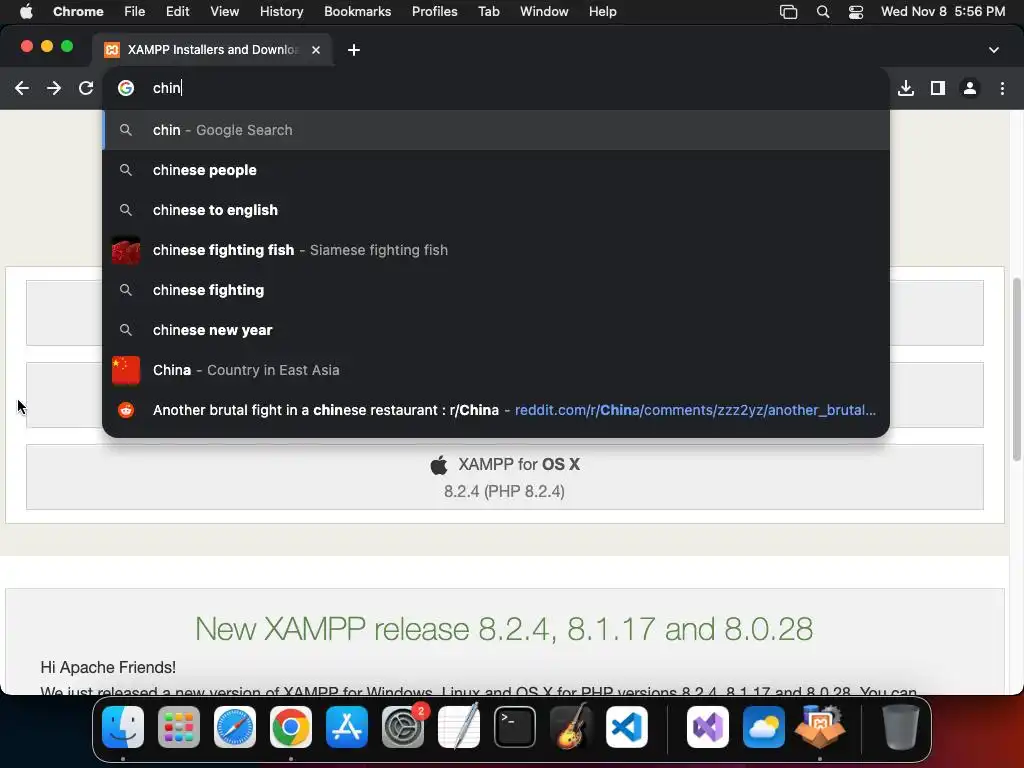Open the History menu
This screenshot has width=1024, height=768.
click(x=281, y=12)
